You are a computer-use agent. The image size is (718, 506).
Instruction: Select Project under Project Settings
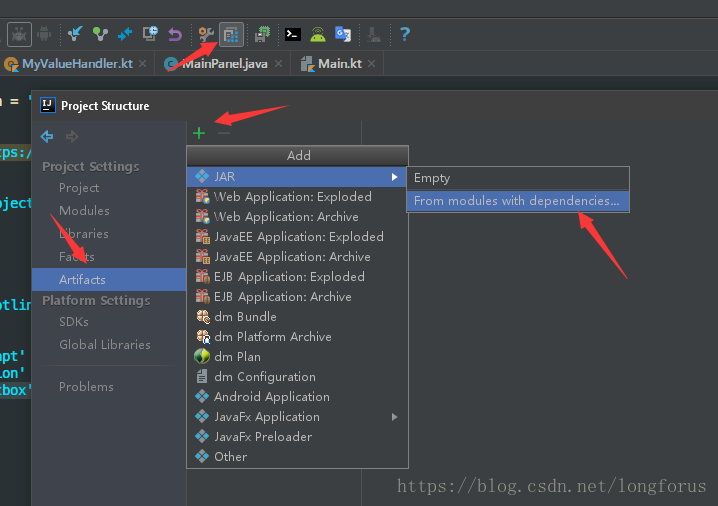point(79,188)
